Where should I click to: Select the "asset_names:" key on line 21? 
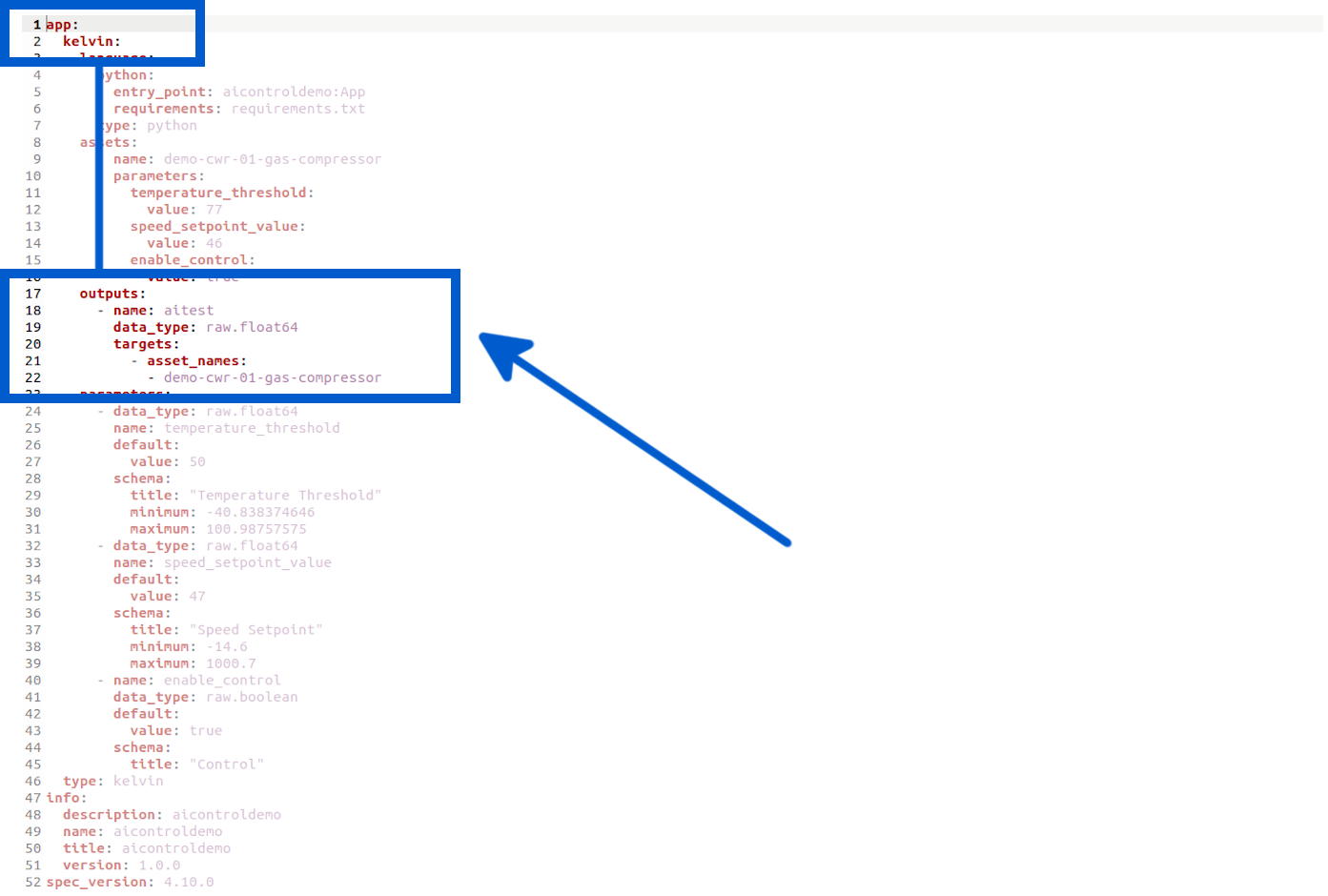click(194, 360)
